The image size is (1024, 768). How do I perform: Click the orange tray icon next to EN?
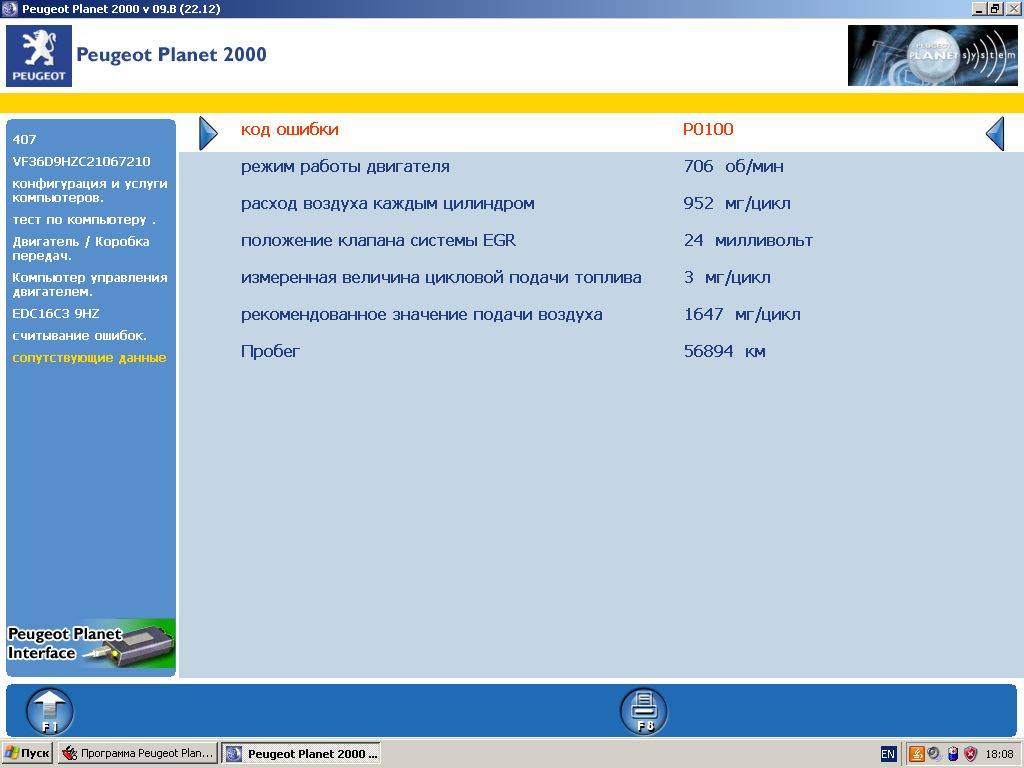(916, 754)
